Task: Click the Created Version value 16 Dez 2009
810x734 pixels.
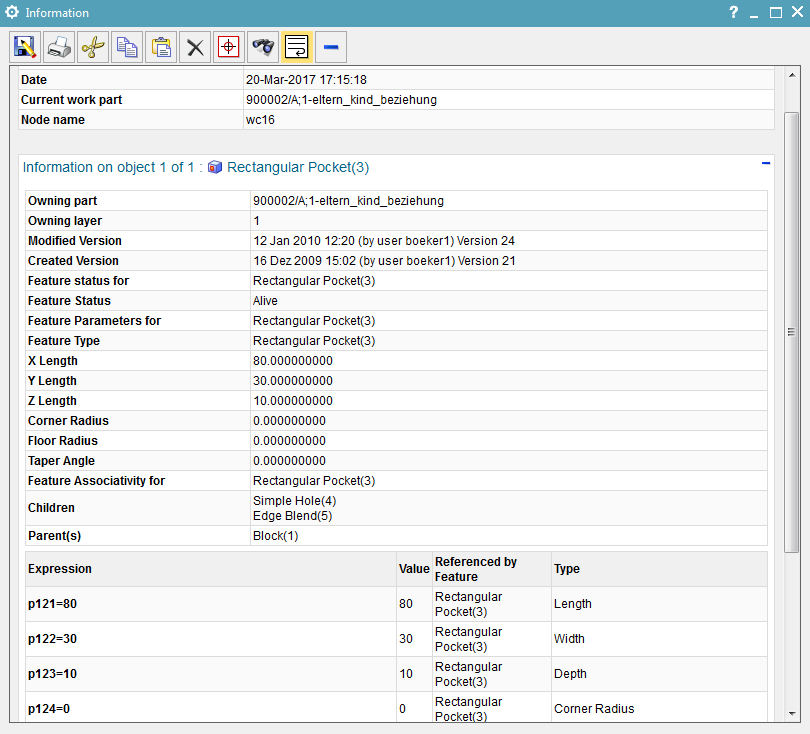Action: [384, 261]
